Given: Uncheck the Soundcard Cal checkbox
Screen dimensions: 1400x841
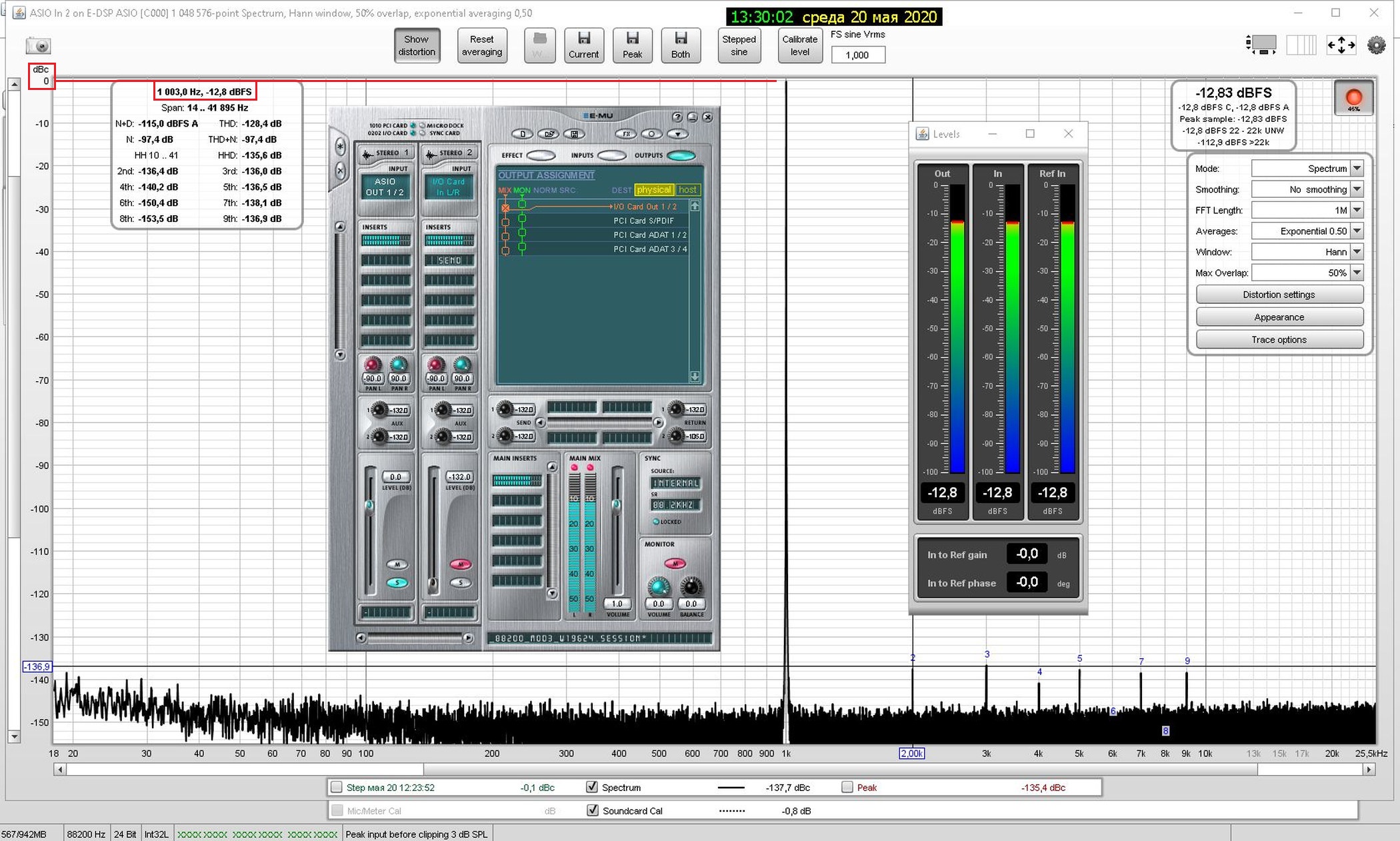Looking at the screenshot, I should pyautogui.click(x=592, y=810).
